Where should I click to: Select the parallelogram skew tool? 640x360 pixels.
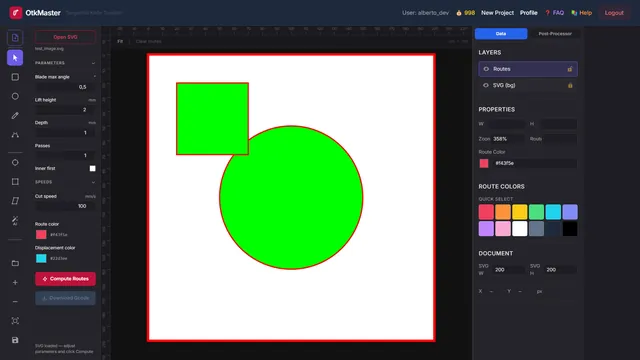[x=15, y=200]
